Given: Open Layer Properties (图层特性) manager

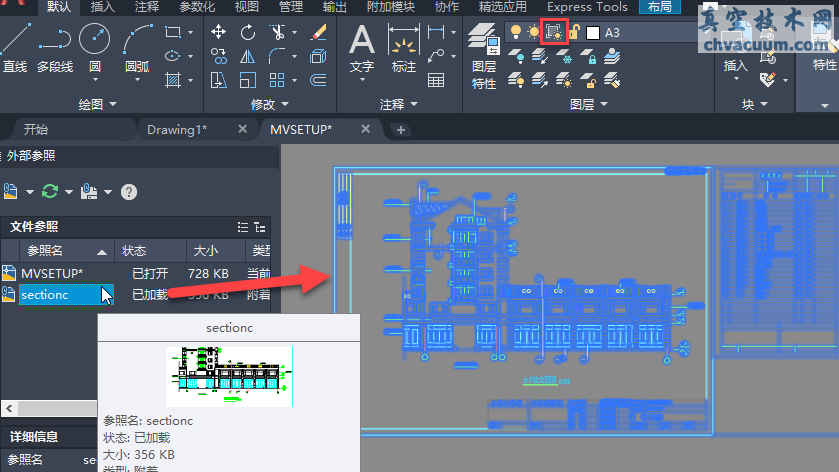Looking at the screenshot, I should point(484,56).
